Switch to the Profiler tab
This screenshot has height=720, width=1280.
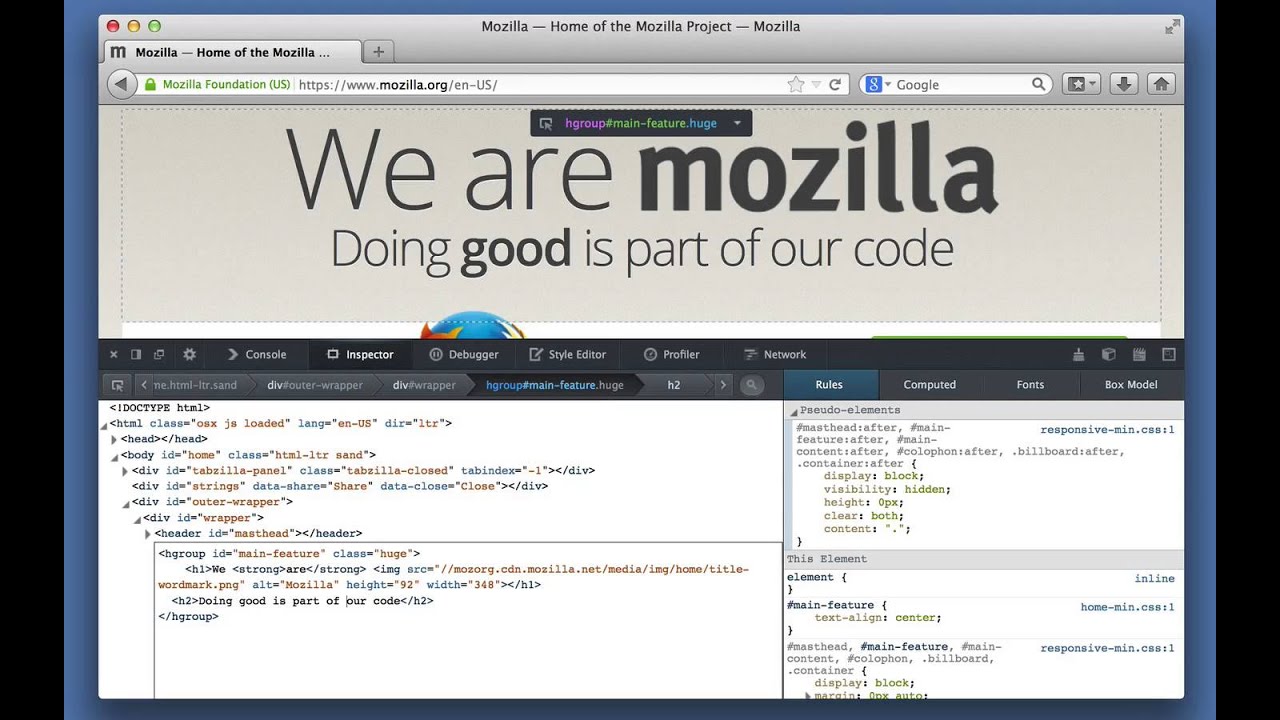(672, 354)
